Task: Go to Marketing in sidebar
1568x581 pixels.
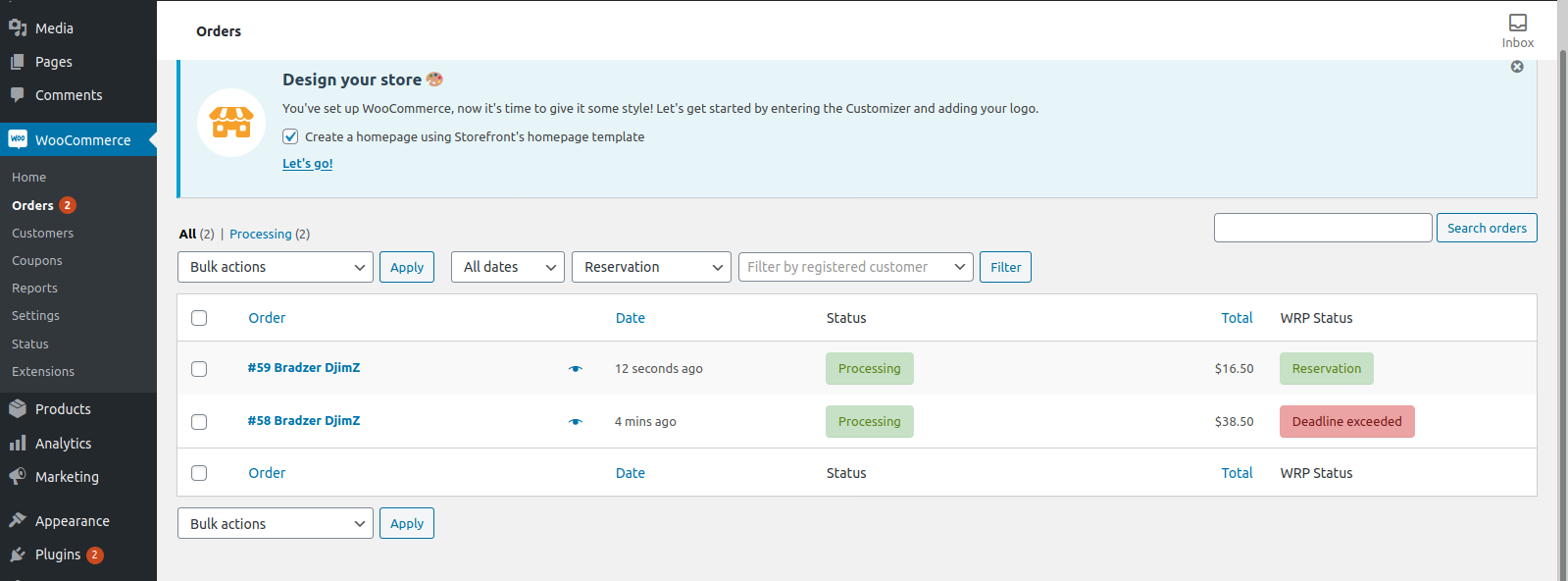Action: click(67, 477)
